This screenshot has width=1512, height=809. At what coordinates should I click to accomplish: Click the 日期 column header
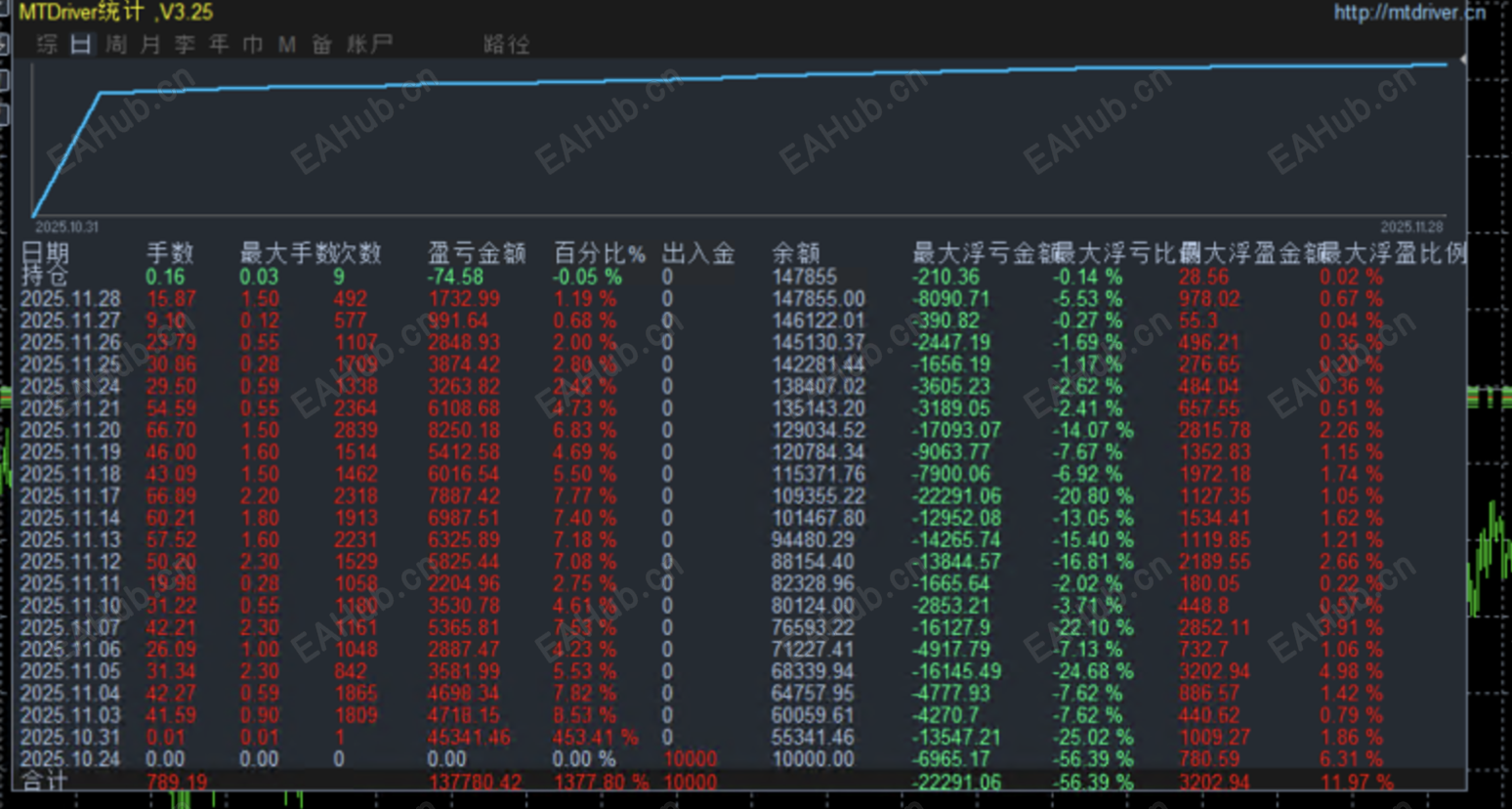45,253
